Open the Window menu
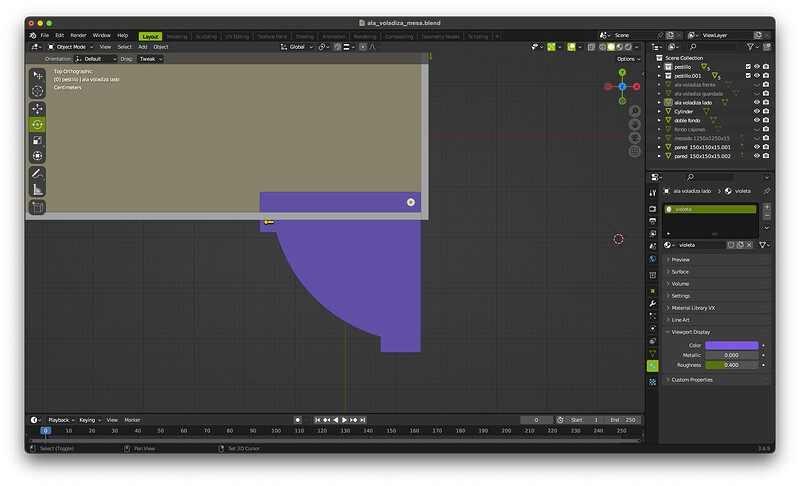800x486 pixels. coord(102,36)
